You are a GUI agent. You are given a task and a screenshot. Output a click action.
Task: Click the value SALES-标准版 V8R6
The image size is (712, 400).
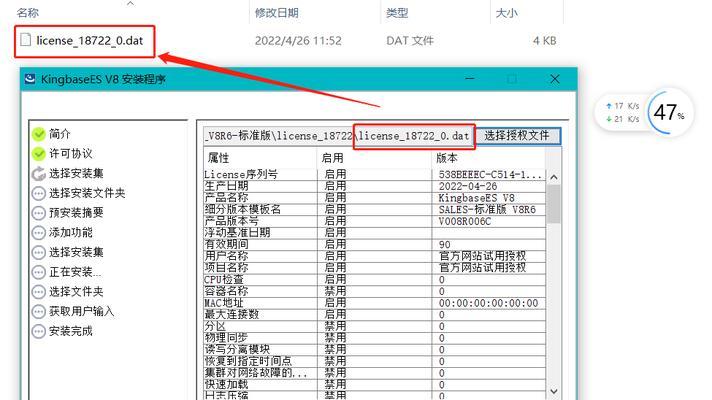(487, 209)
